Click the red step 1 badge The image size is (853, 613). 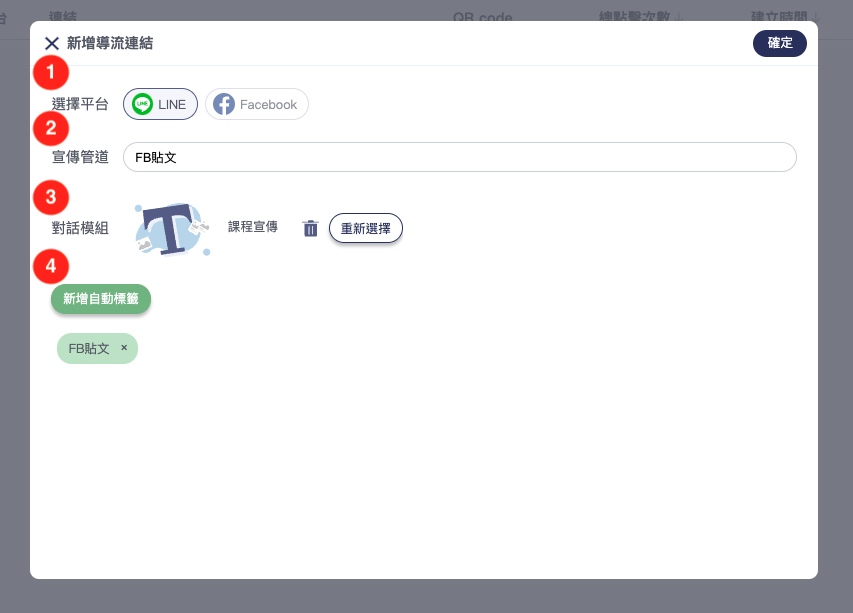pos(51,72)
